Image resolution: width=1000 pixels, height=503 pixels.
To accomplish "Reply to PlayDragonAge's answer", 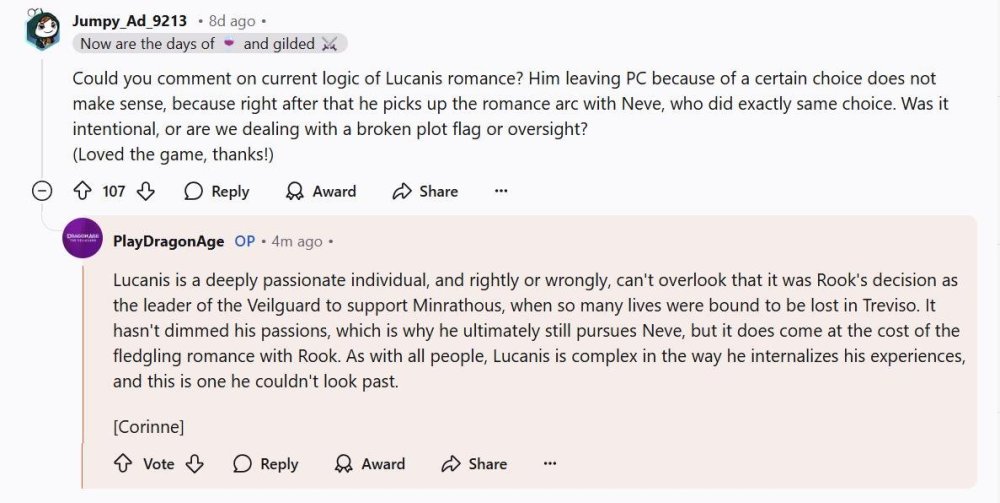I will click(266, 464).
